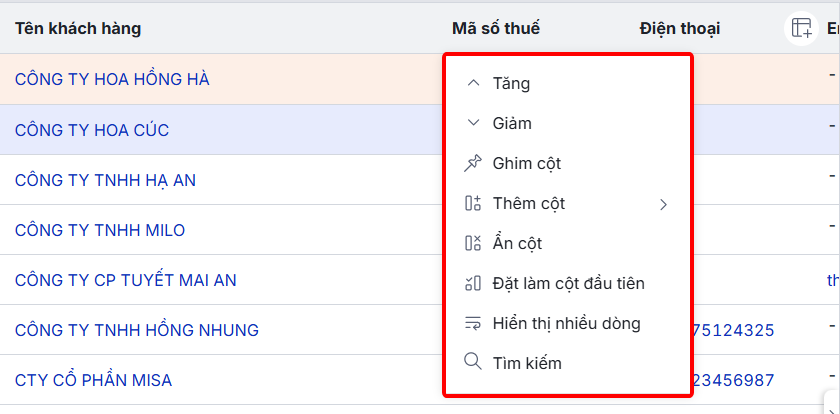Click the add column icon
Image resolution: width=840 pixels, height=414 pixels.
click(x=473, y=204)
